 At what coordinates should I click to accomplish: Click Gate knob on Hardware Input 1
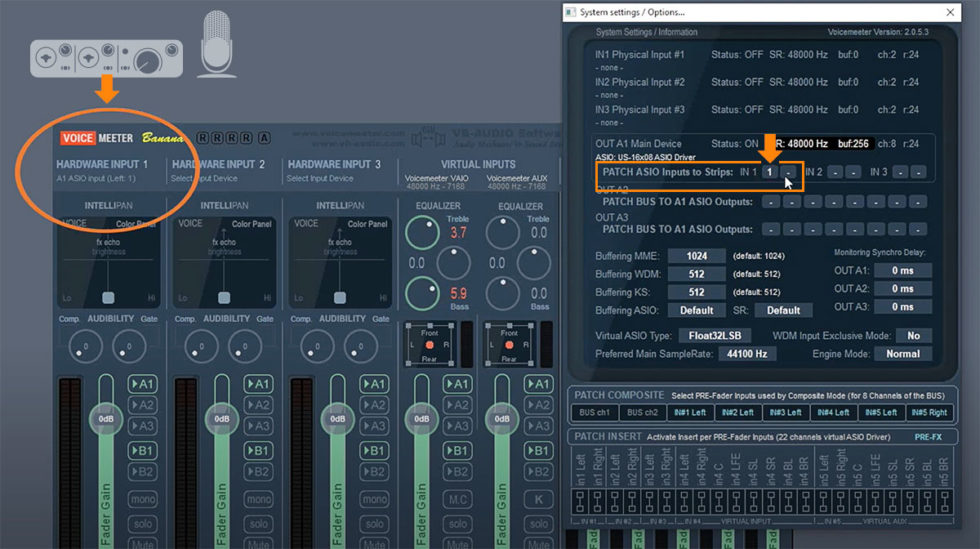[129, 346]
